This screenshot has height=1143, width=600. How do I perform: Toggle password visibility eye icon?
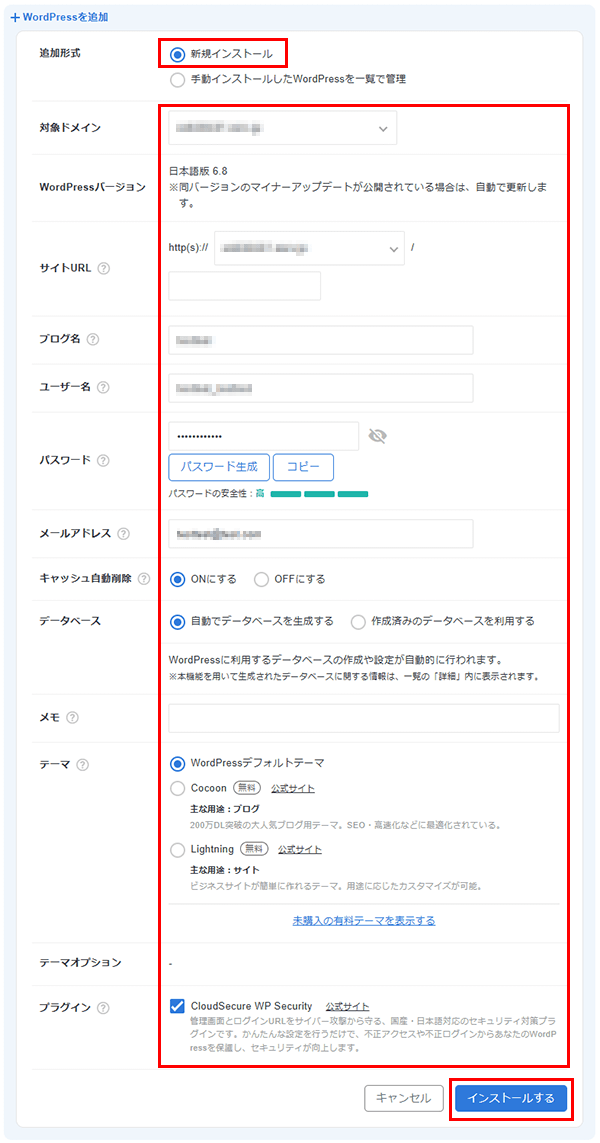point(378,436)
